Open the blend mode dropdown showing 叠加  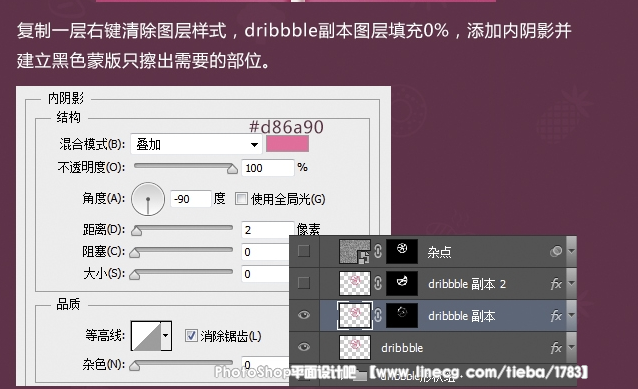(197, 144)
